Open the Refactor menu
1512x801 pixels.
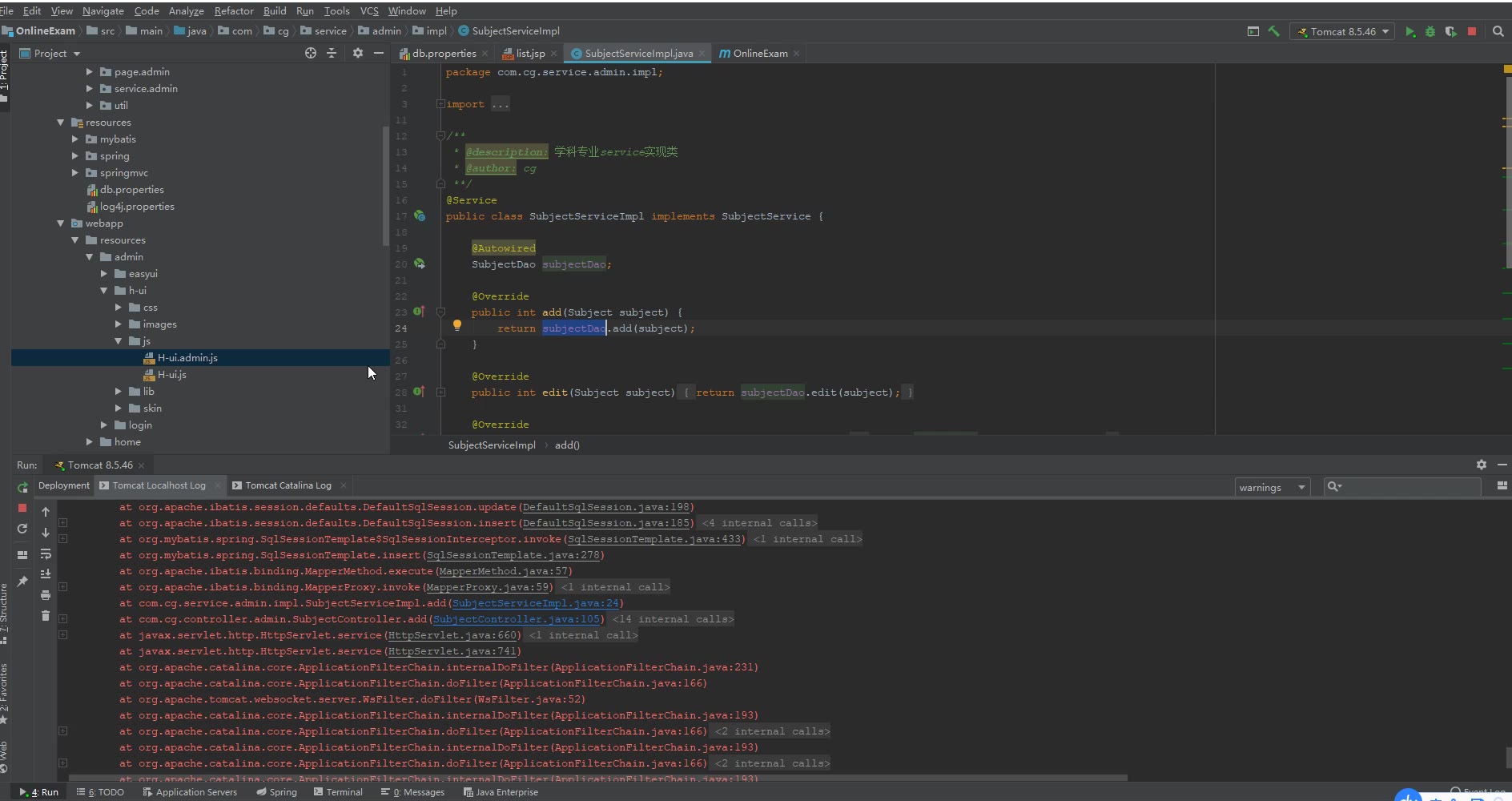(234, 11)
